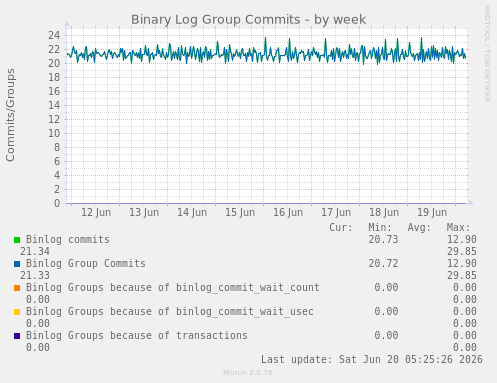This screenshot has width=497, height=383.
Task: Click 'Binlog Groups because of binlog_commit_wait_count' label
Action: [173, 288]
